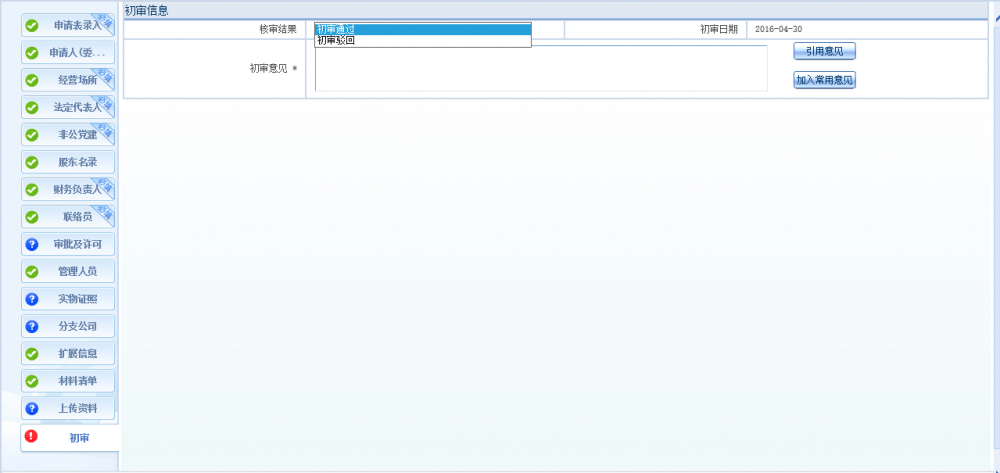This screenshot has width=1000, height=473.
Task: Click blue question icon beside 分支公司
Action: click(31, 326)
